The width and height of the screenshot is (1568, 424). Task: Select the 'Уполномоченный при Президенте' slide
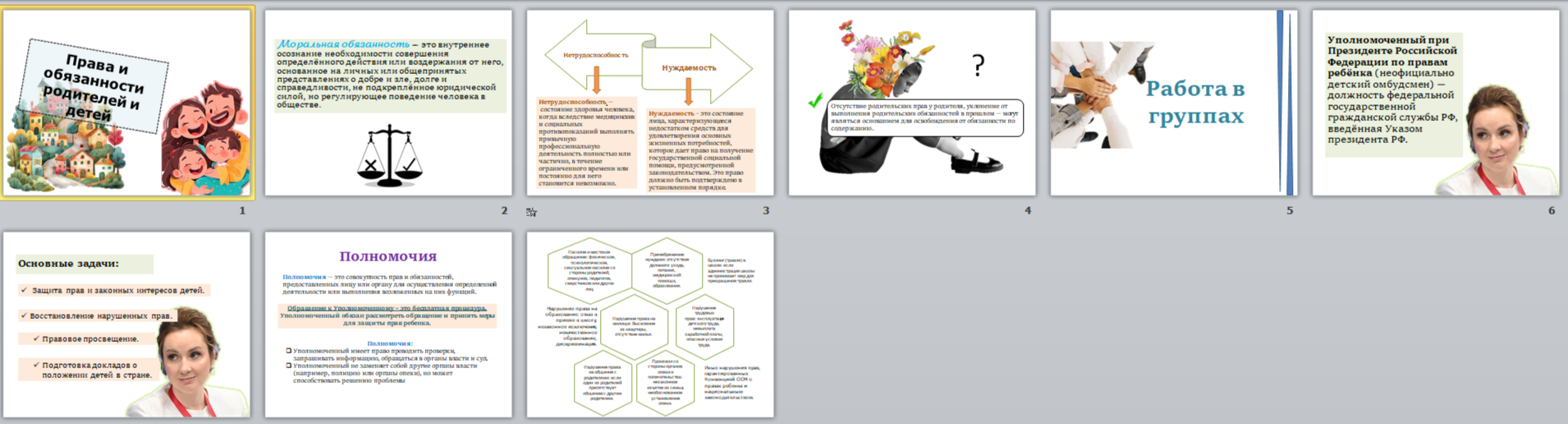pos(1436,103)
